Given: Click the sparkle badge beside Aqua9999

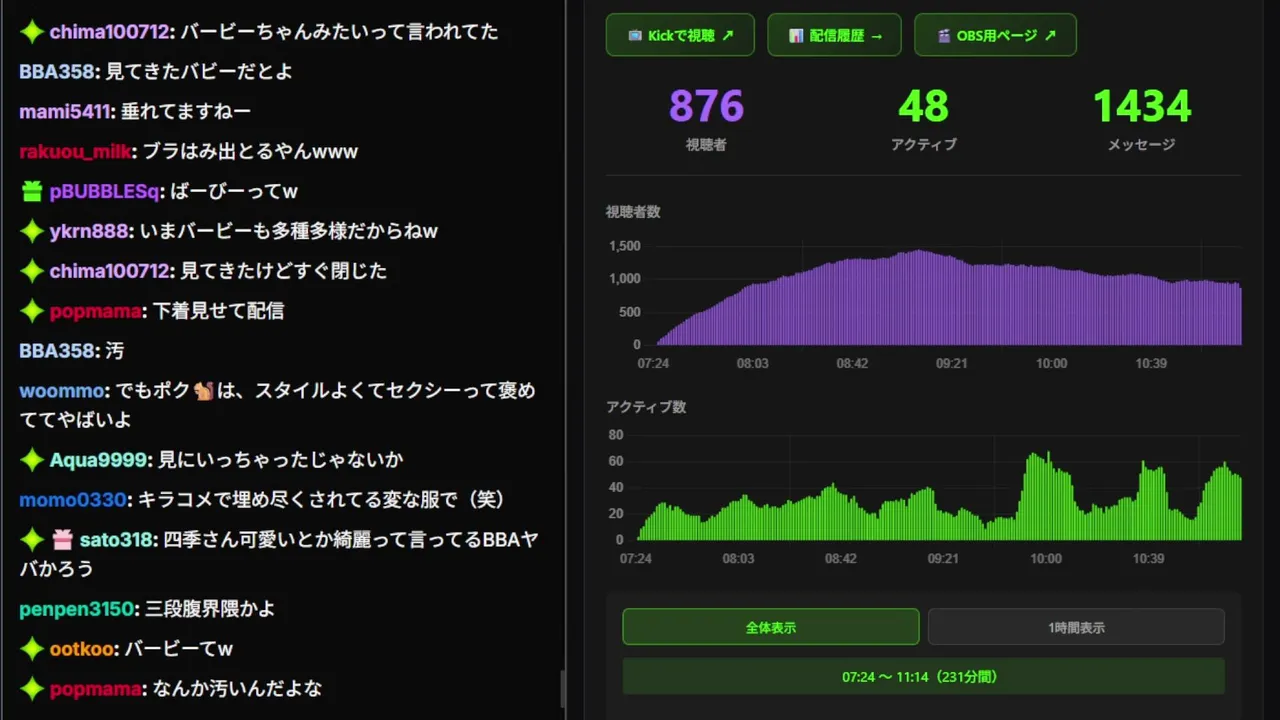Looking at the screenshot, I should (32, 460).
